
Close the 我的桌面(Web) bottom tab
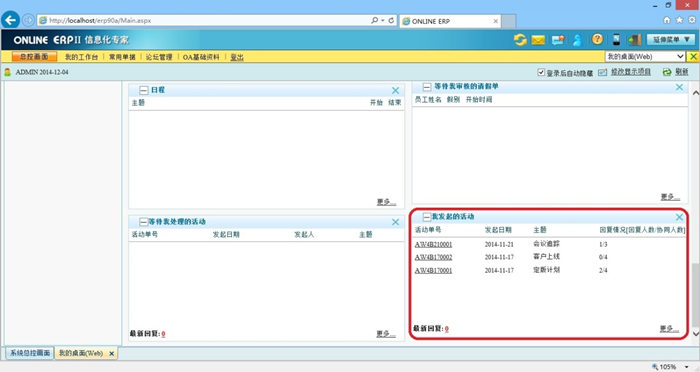112,354
